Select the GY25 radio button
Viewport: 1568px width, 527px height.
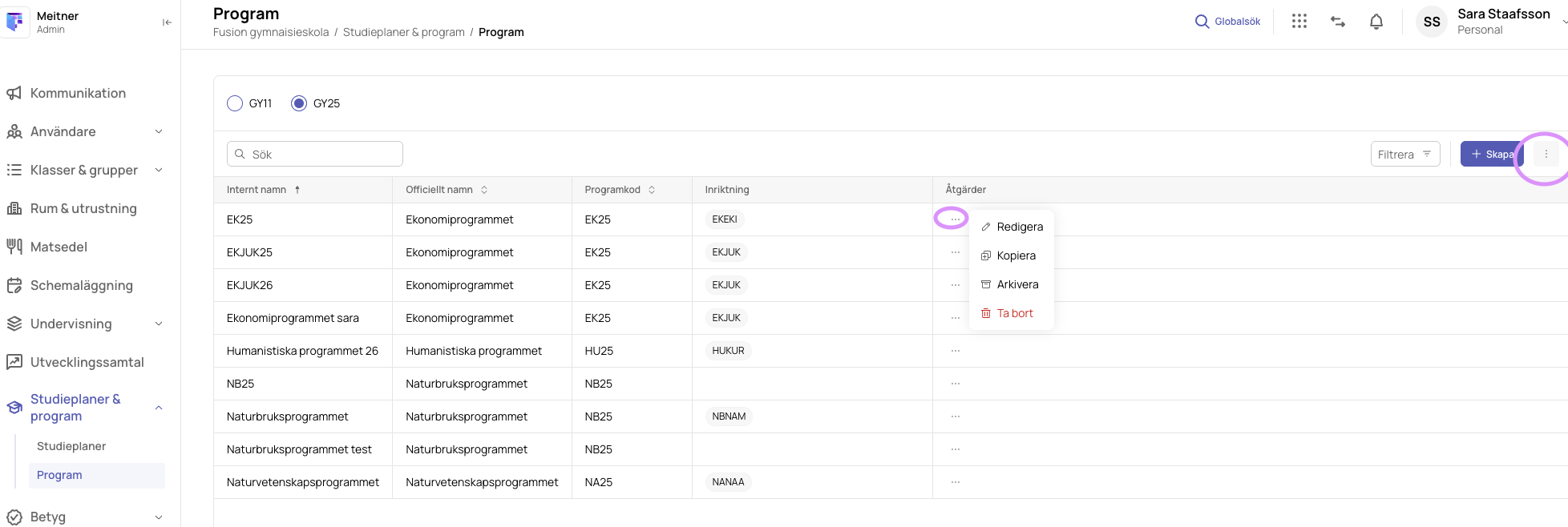(299, 103)
